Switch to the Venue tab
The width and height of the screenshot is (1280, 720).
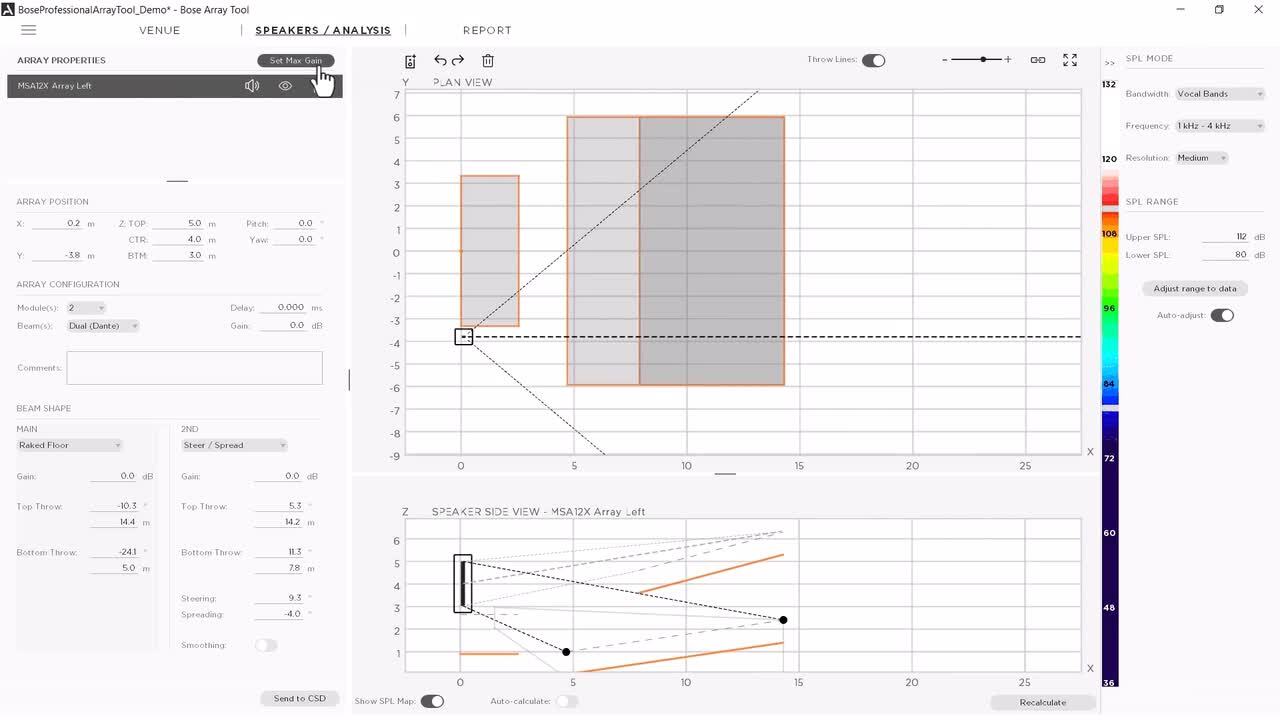point(160,30)
